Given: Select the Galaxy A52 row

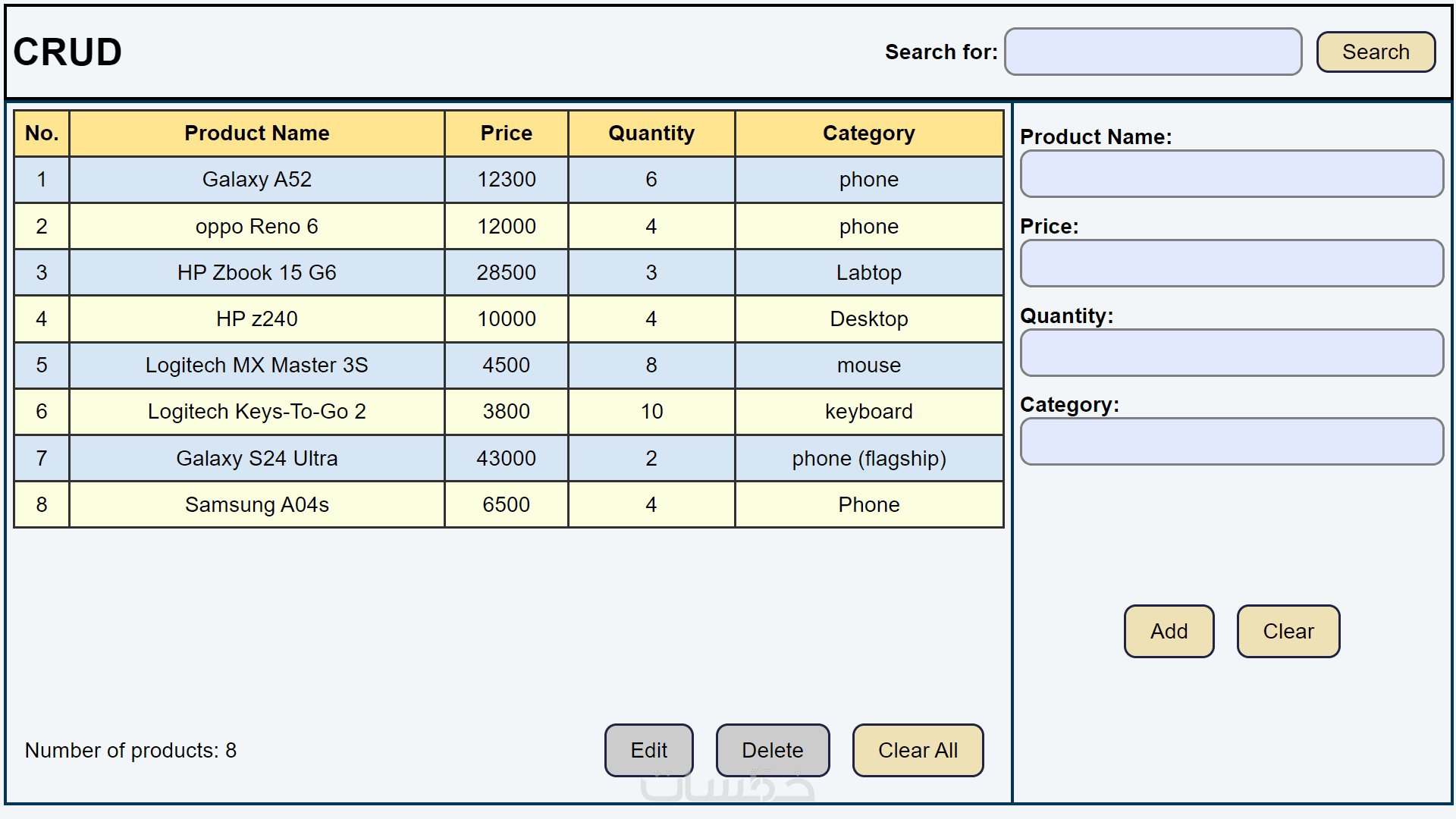Looking at the screenshot, I should click(x=256, y=180).
